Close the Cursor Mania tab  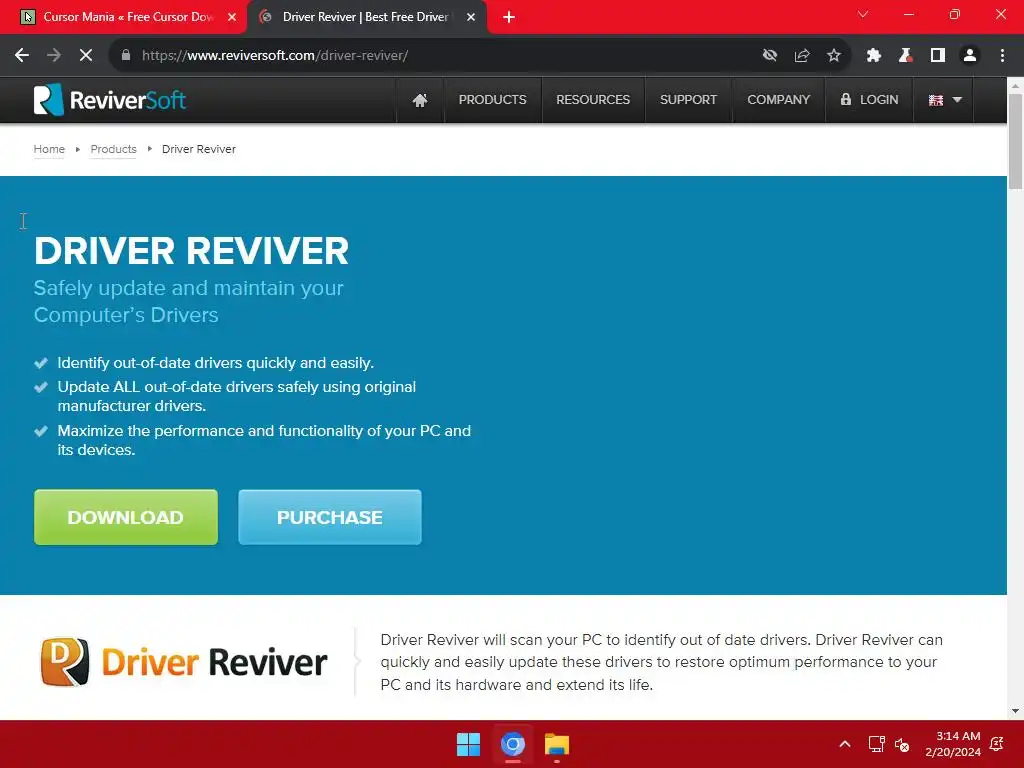pos(232,17)
